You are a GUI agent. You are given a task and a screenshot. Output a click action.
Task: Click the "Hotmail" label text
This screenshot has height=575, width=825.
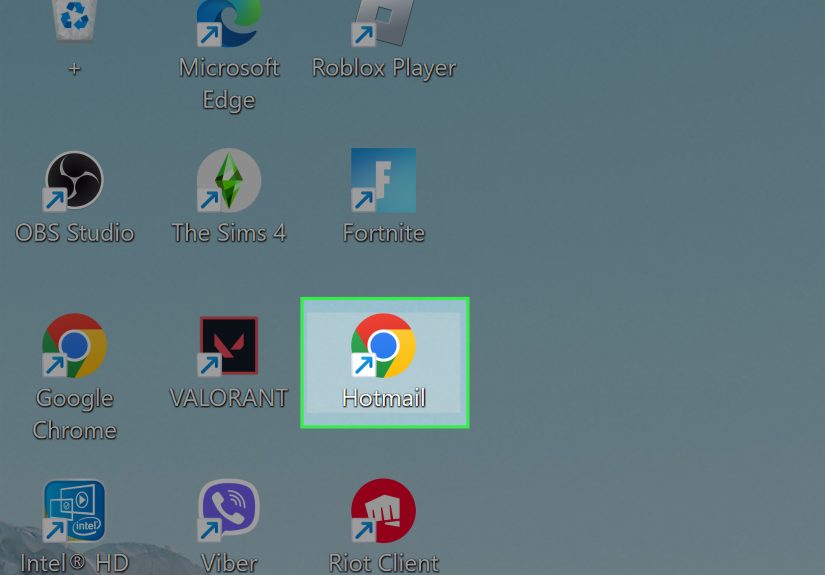pyautogui.click(x=384, y=398)
